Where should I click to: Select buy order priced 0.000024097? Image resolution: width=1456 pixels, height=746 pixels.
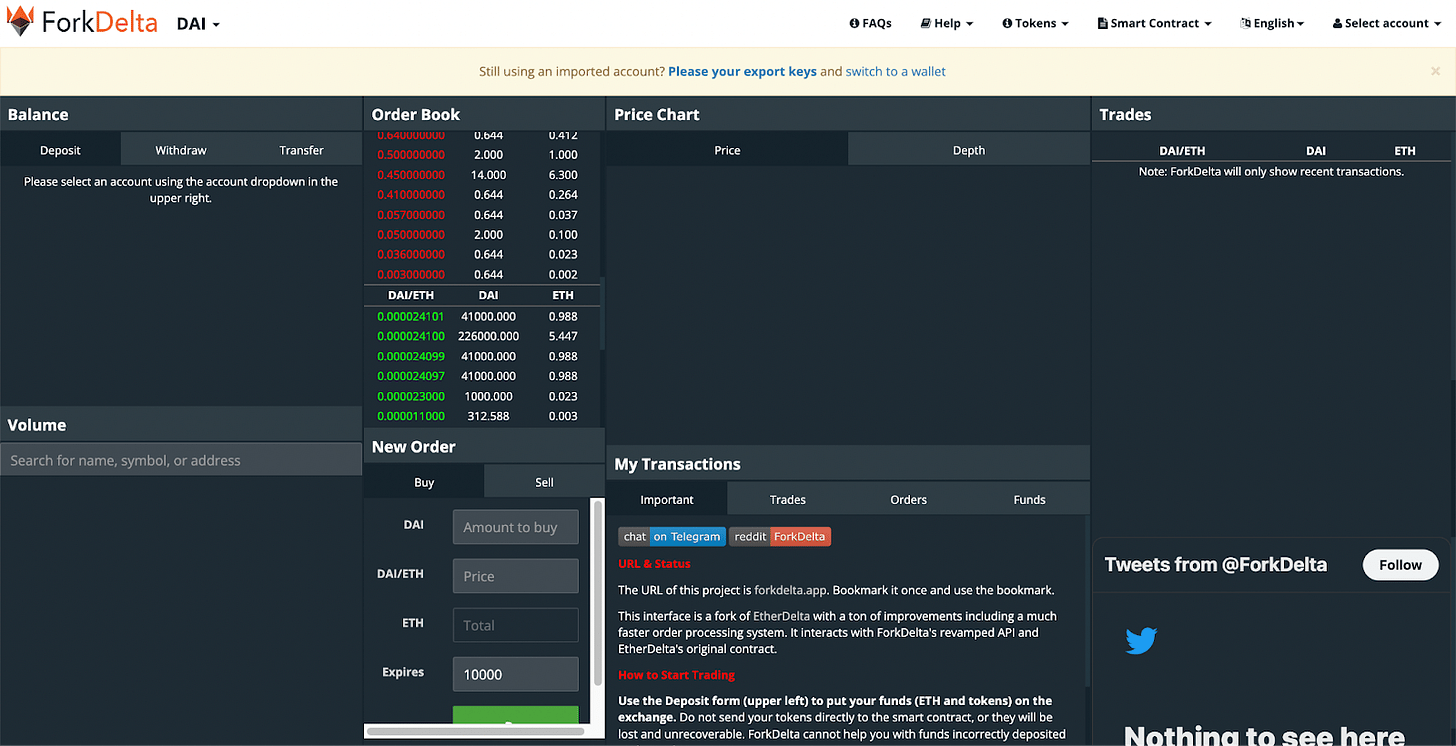pyautogui.click(x=482, y=376)
